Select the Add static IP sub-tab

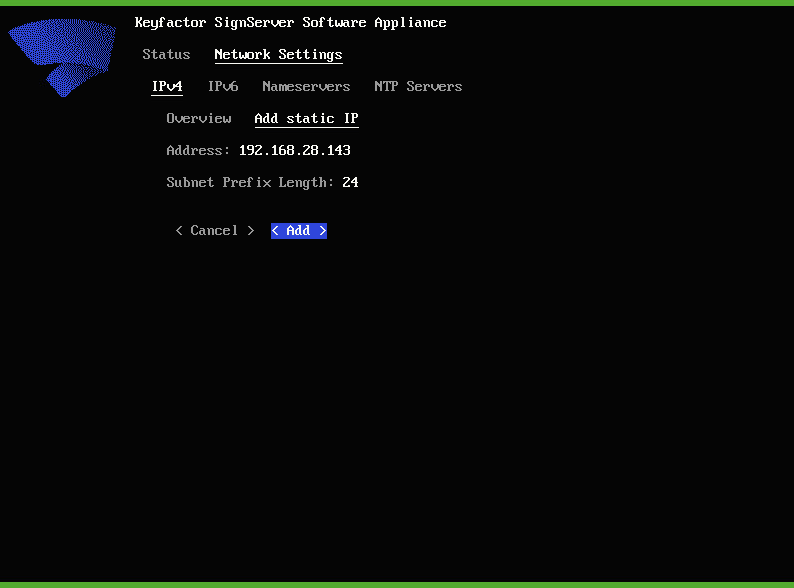[306, 118]
